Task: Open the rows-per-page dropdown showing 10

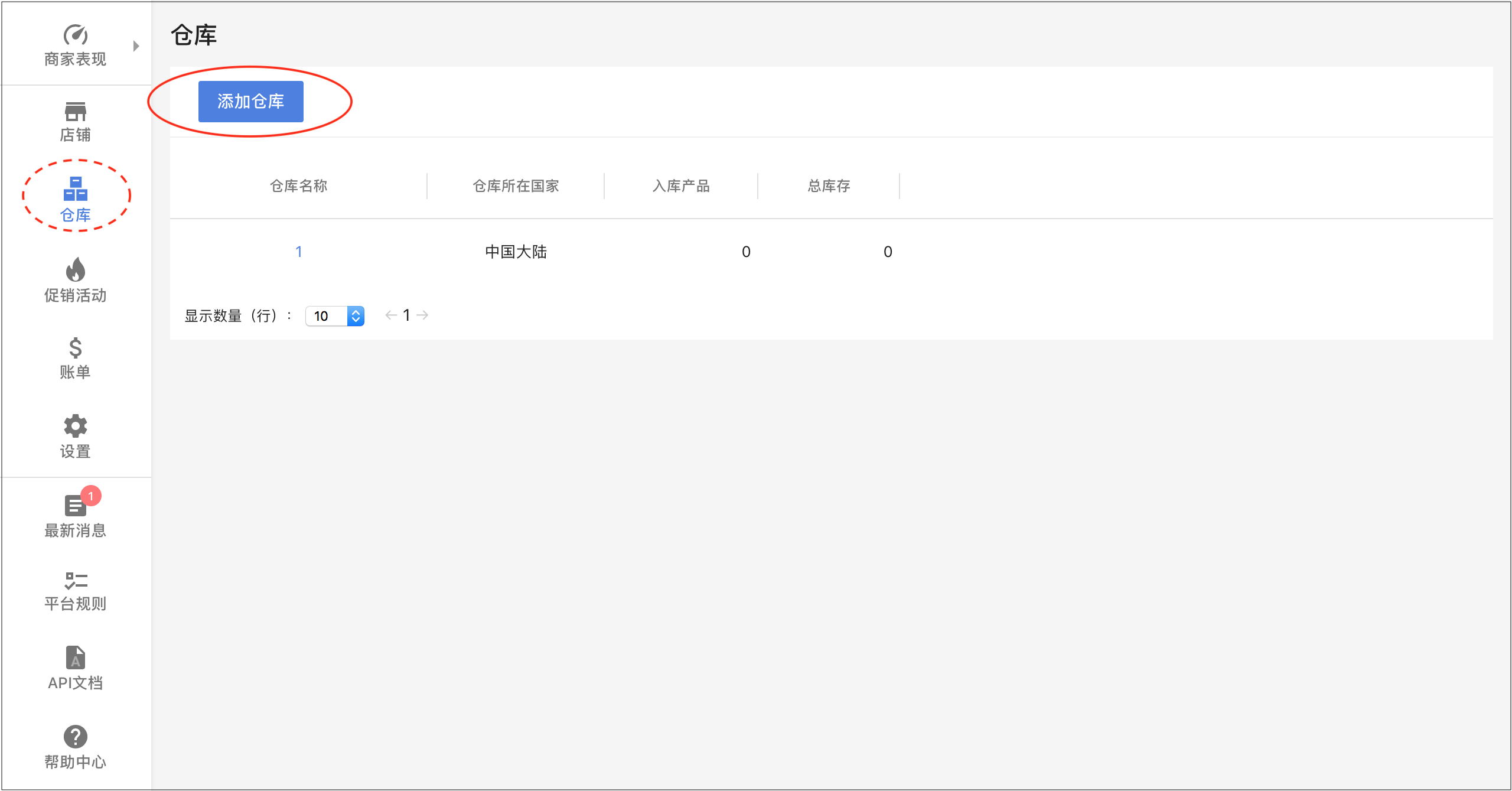Action: [334, 316]
